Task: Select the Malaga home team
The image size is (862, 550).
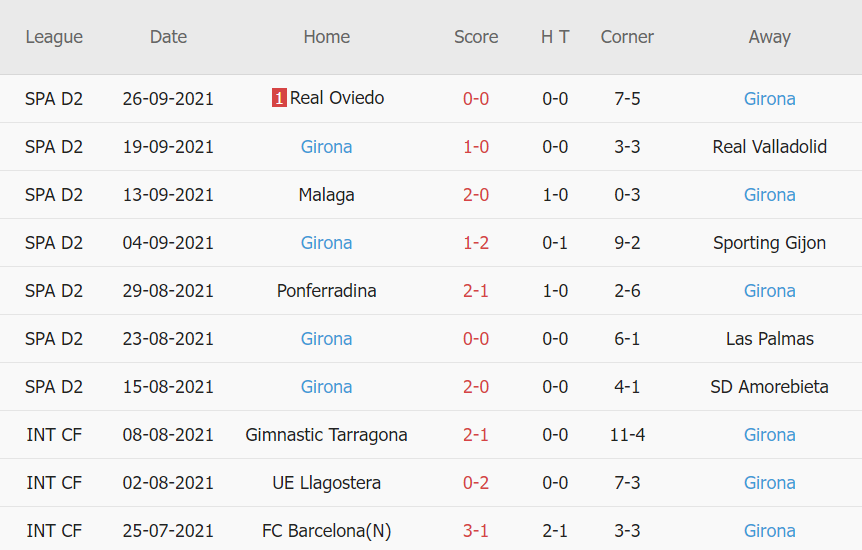Action: coord(326,195)
